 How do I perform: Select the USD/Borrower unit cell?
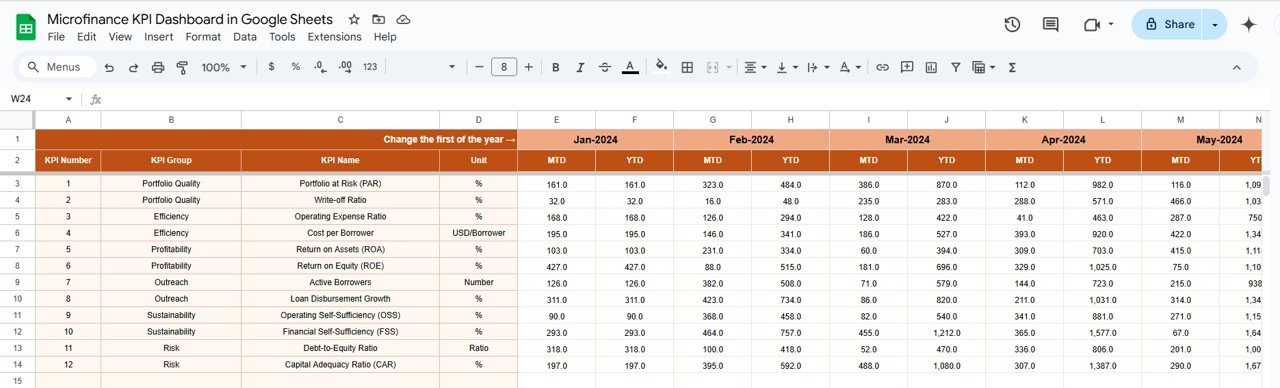pyautogui.click(x=478, y=233)
